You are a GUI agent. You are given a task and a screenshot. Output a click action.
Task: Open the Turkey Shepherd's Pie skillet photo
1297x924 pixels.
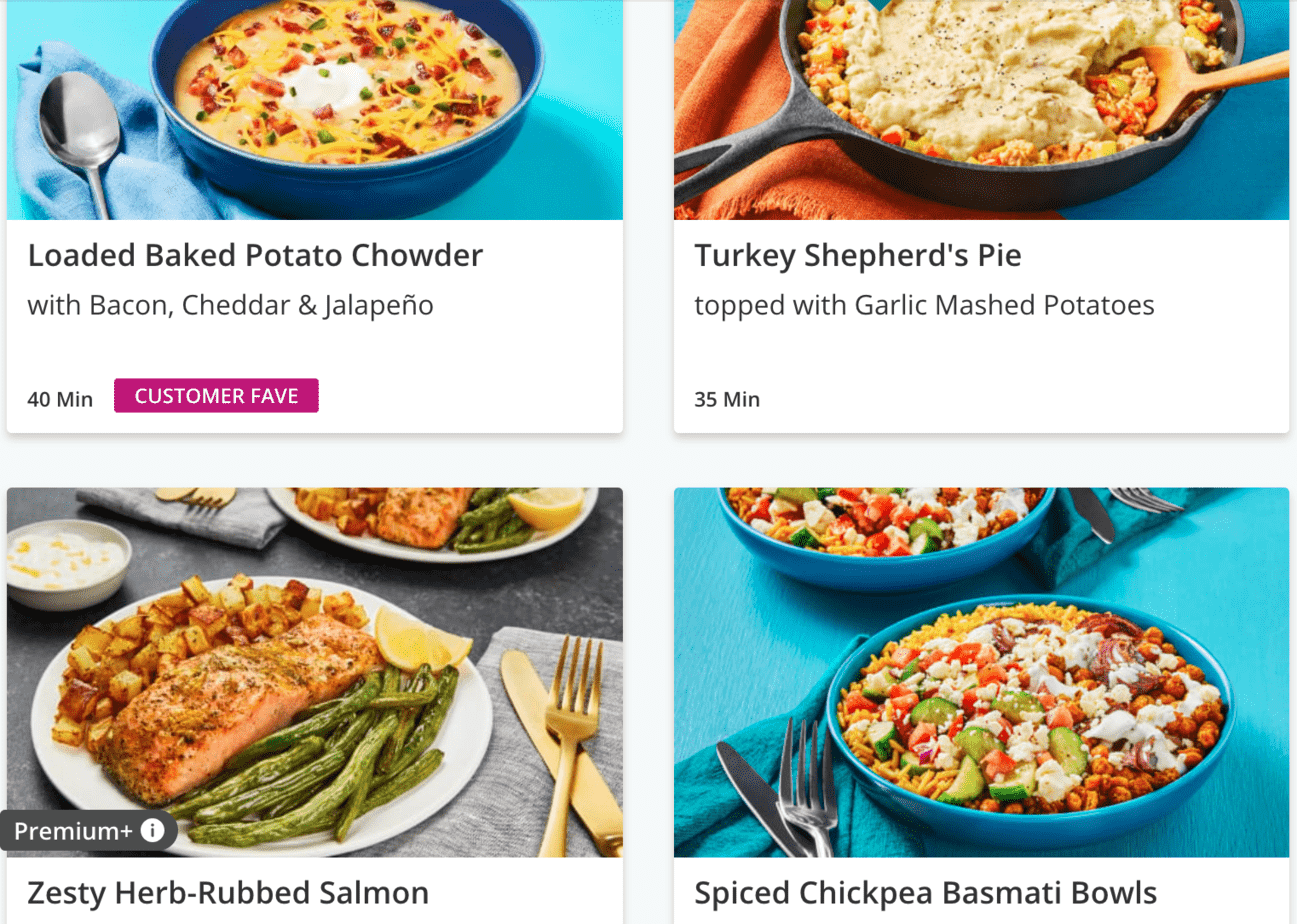pyautogui.click(x=981, y=110)
